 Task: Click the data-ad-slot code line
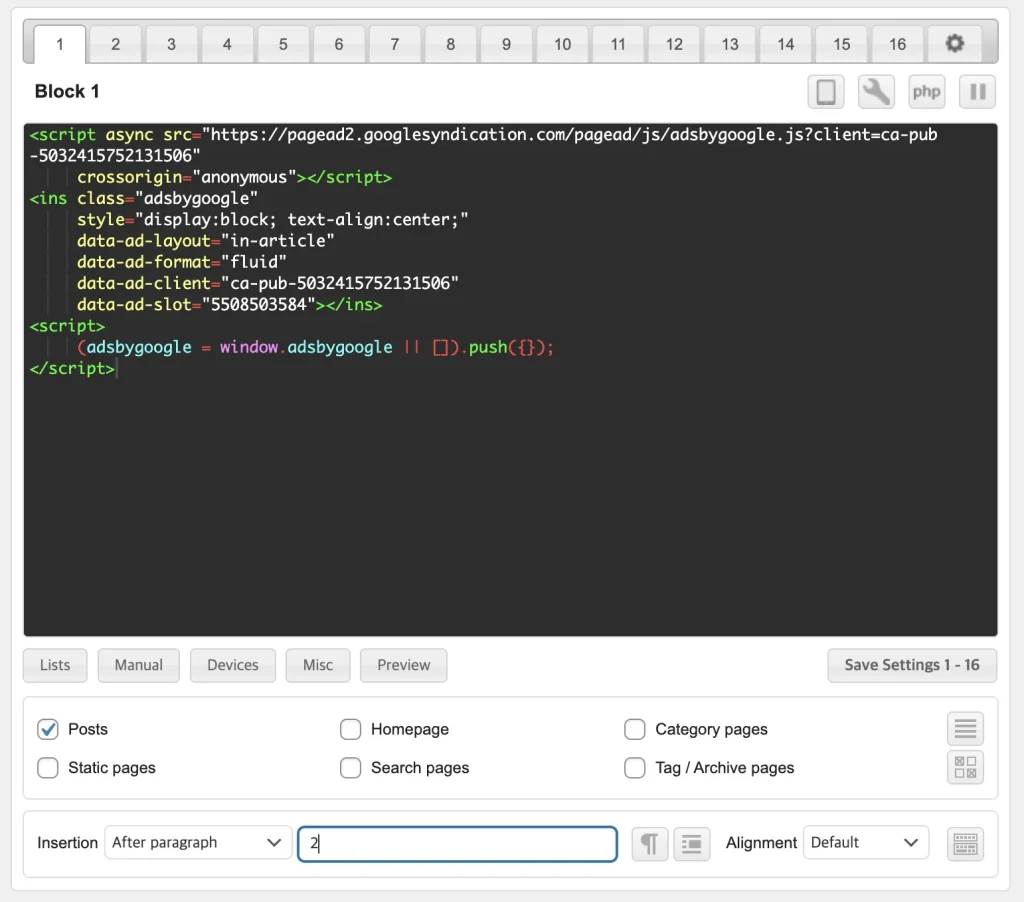point(229,304)
